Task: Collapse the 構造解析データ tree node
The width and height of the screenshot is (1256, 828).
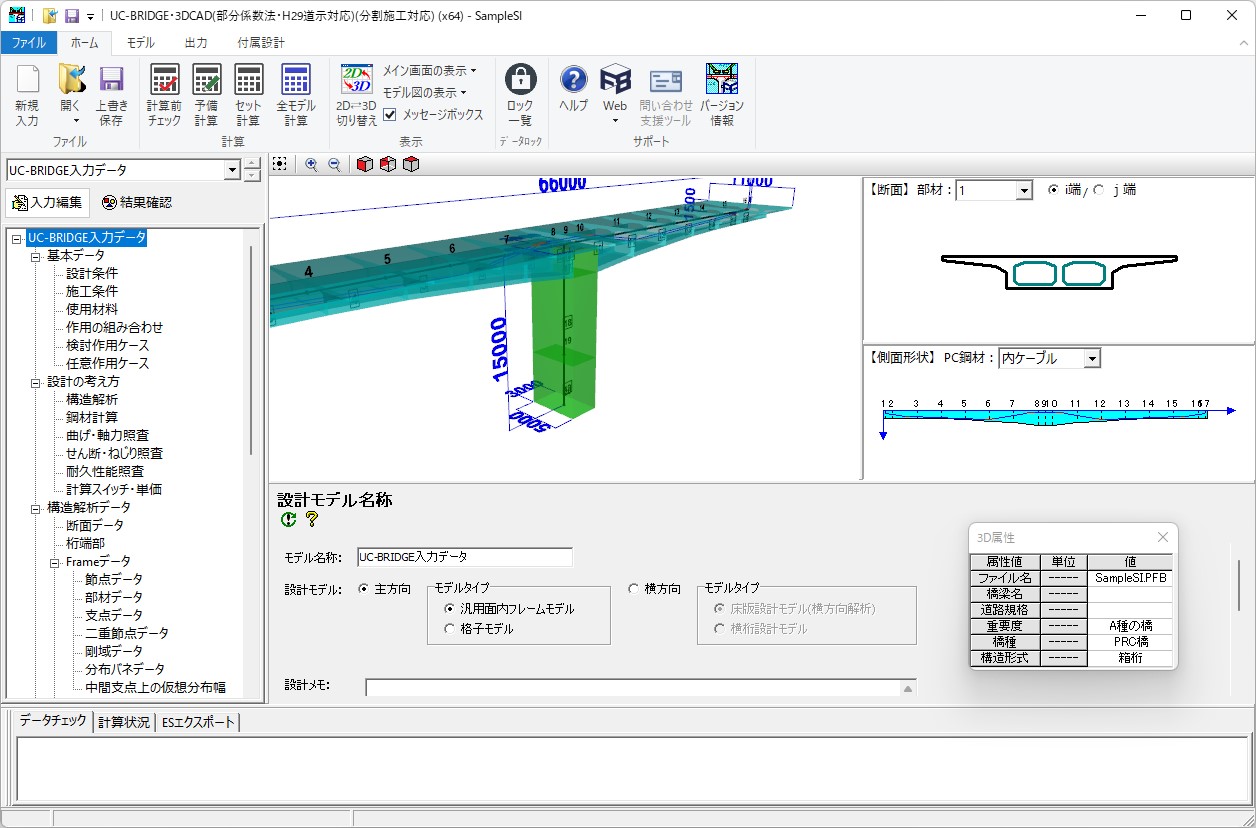Action: click(x=35, y=508)
